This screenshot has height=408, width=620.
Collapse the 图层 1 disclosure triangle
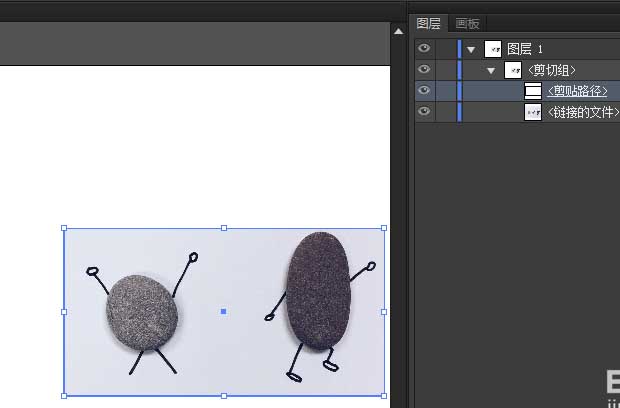click(x=471, y=49)
